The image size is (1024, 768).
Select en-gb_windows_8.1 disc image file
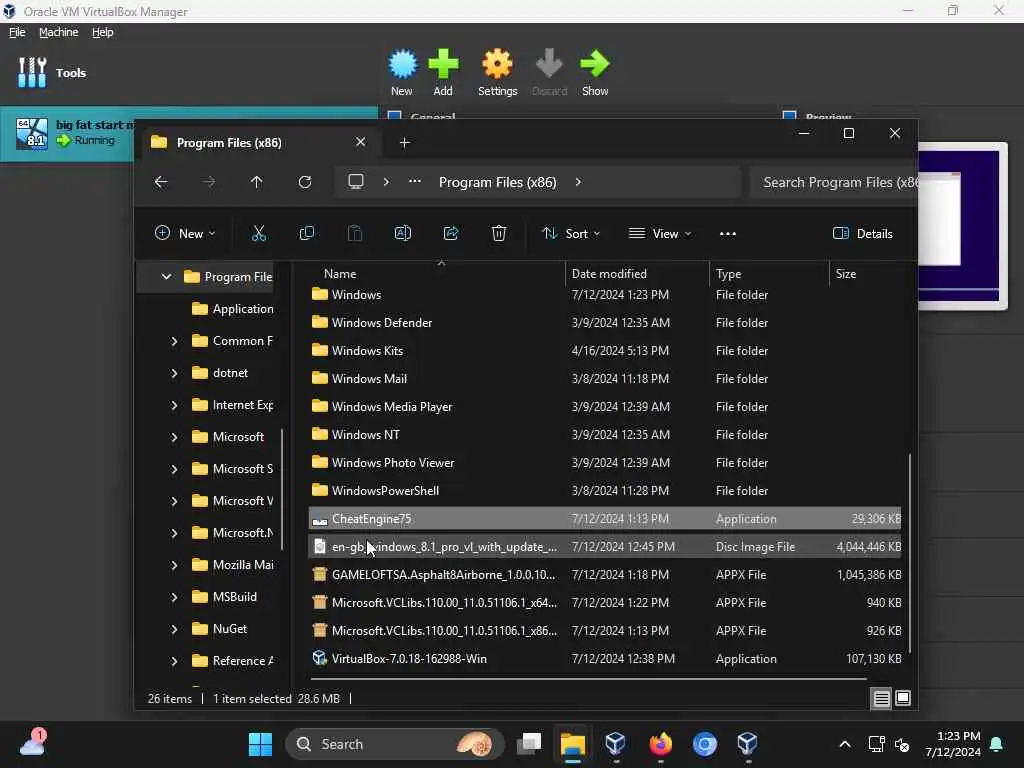point(605,547)
